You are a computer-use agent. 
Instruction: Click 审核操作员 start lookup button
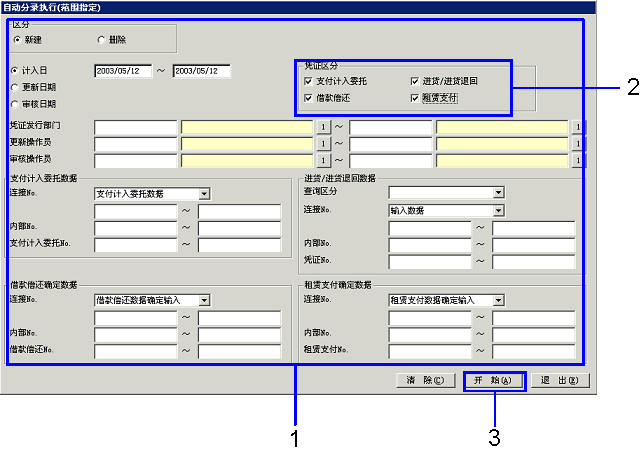323,160
